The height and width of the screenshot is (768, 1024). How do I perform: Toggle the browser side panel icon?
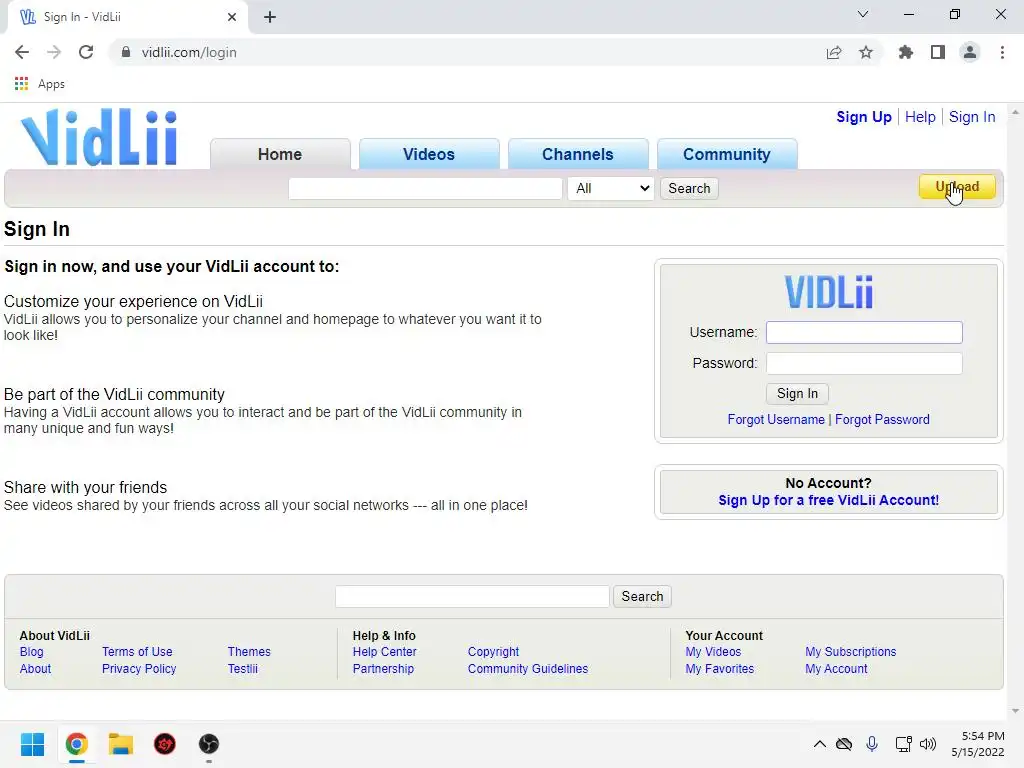[938, 52]
